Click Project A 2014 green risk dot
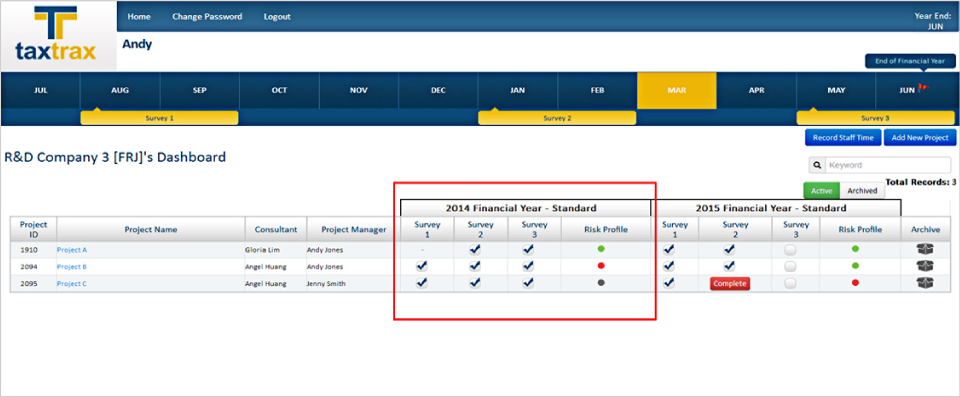 point(601,249)
